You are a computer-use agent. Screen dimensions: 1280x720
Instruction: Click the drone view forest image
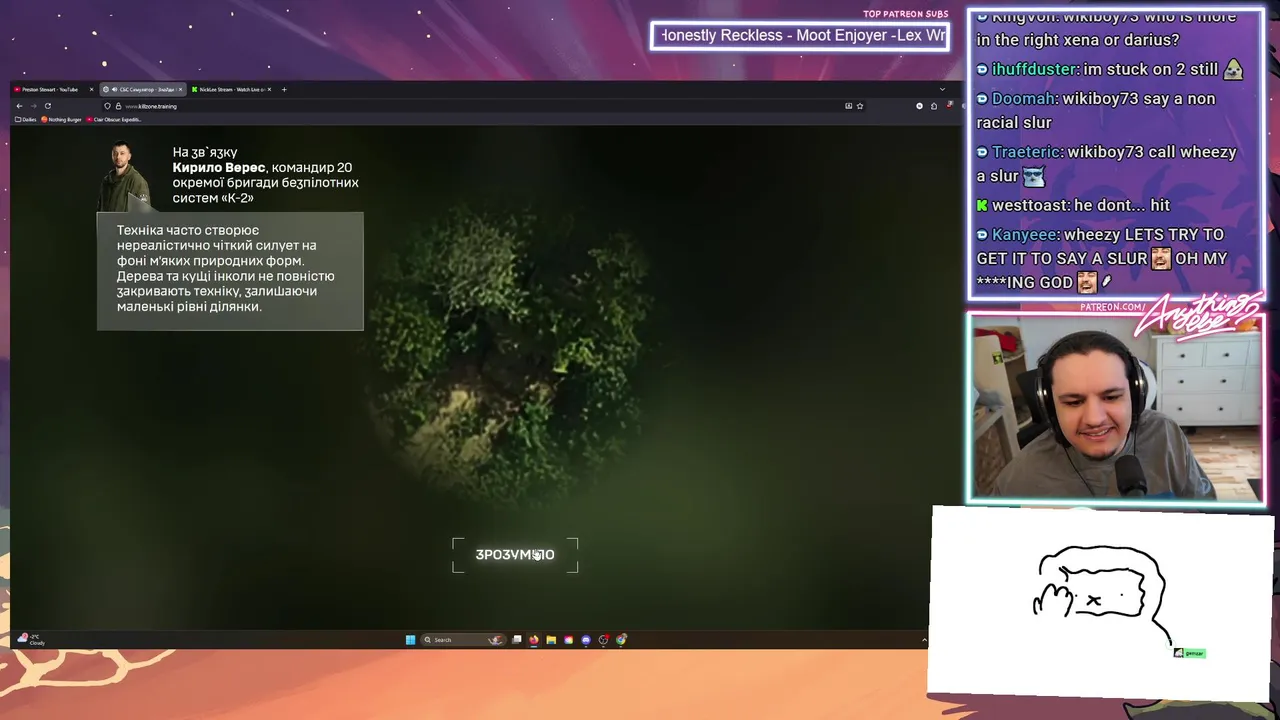point(513,355)
